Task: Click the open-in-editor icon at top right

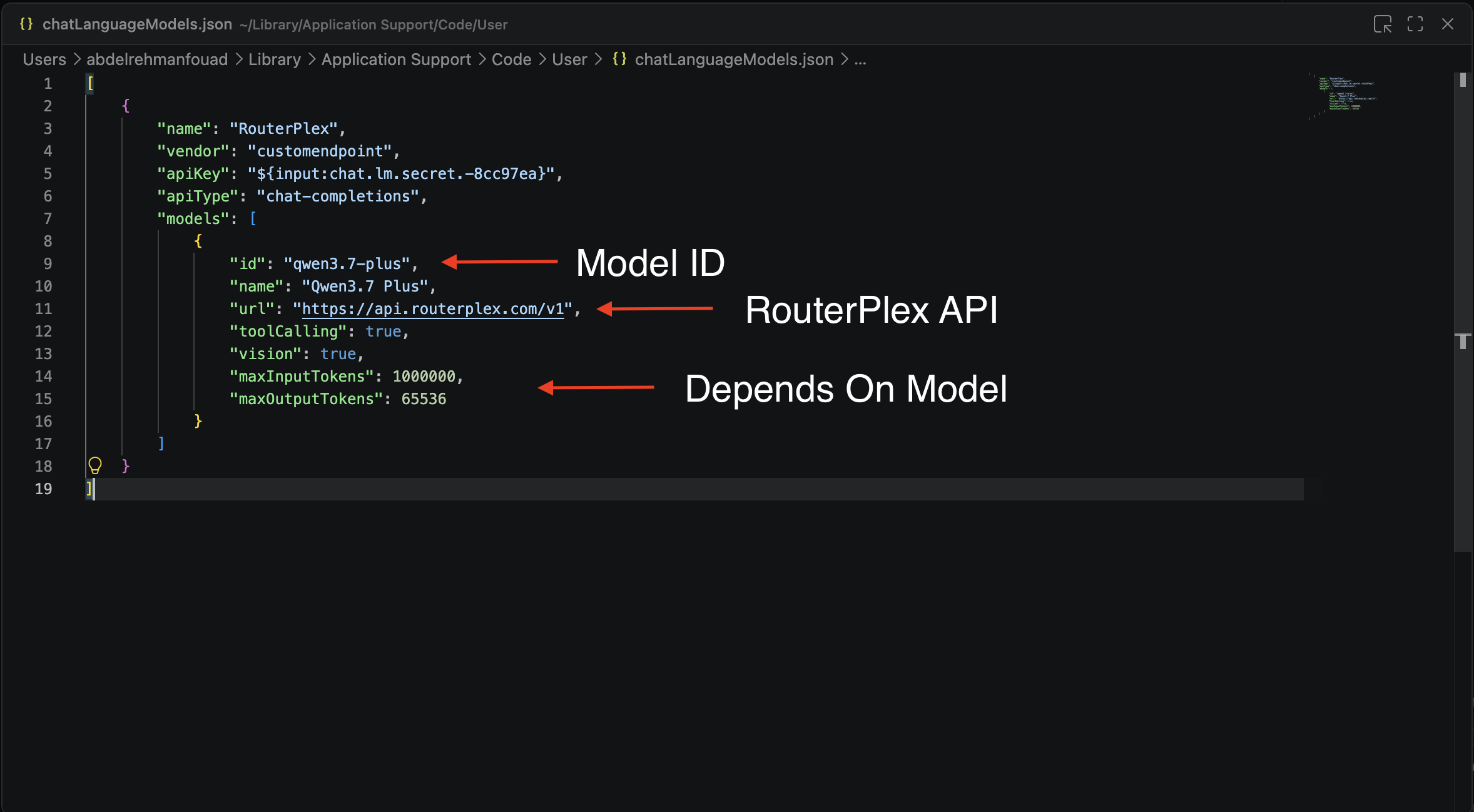Action: tap(1383, 24)
